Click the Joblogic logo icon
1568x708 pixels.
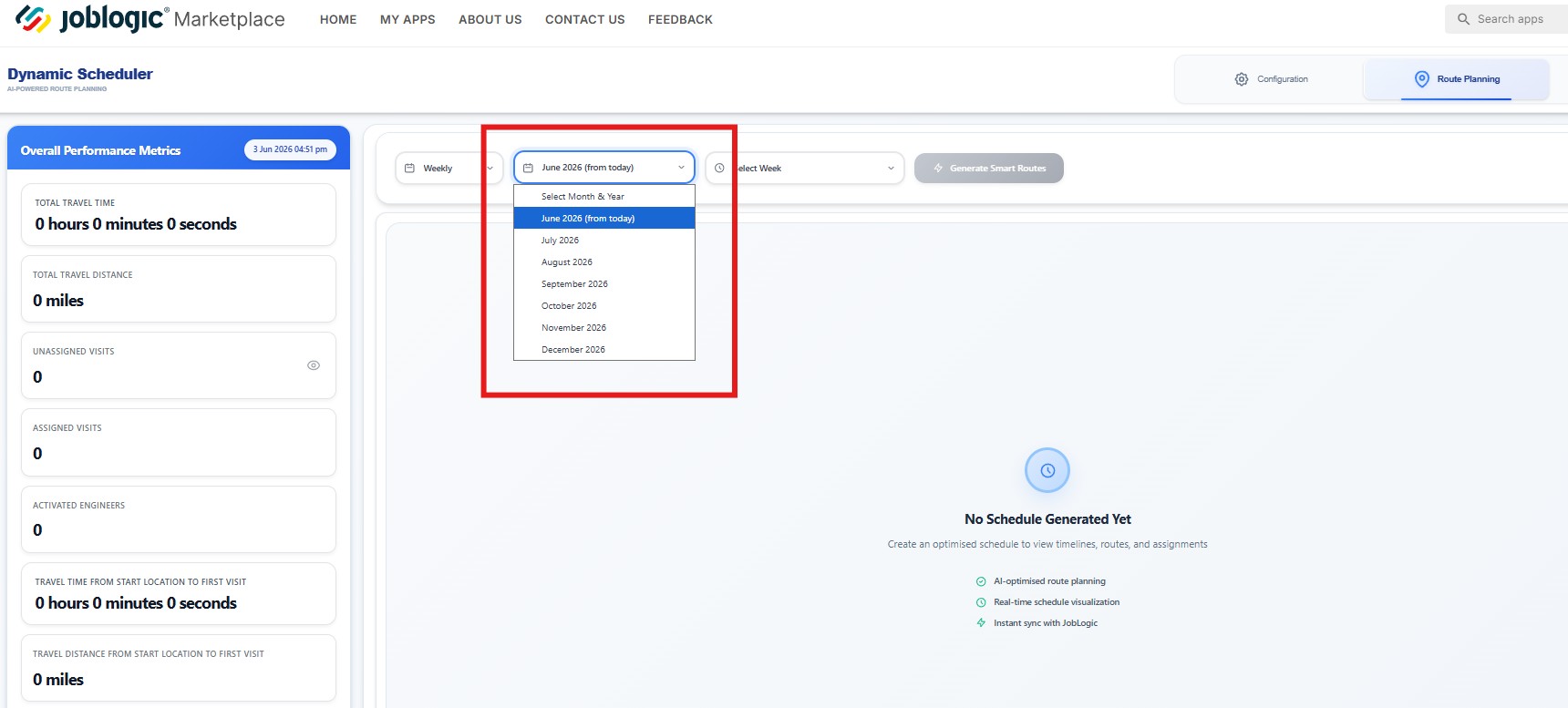[x=33, y=19]
